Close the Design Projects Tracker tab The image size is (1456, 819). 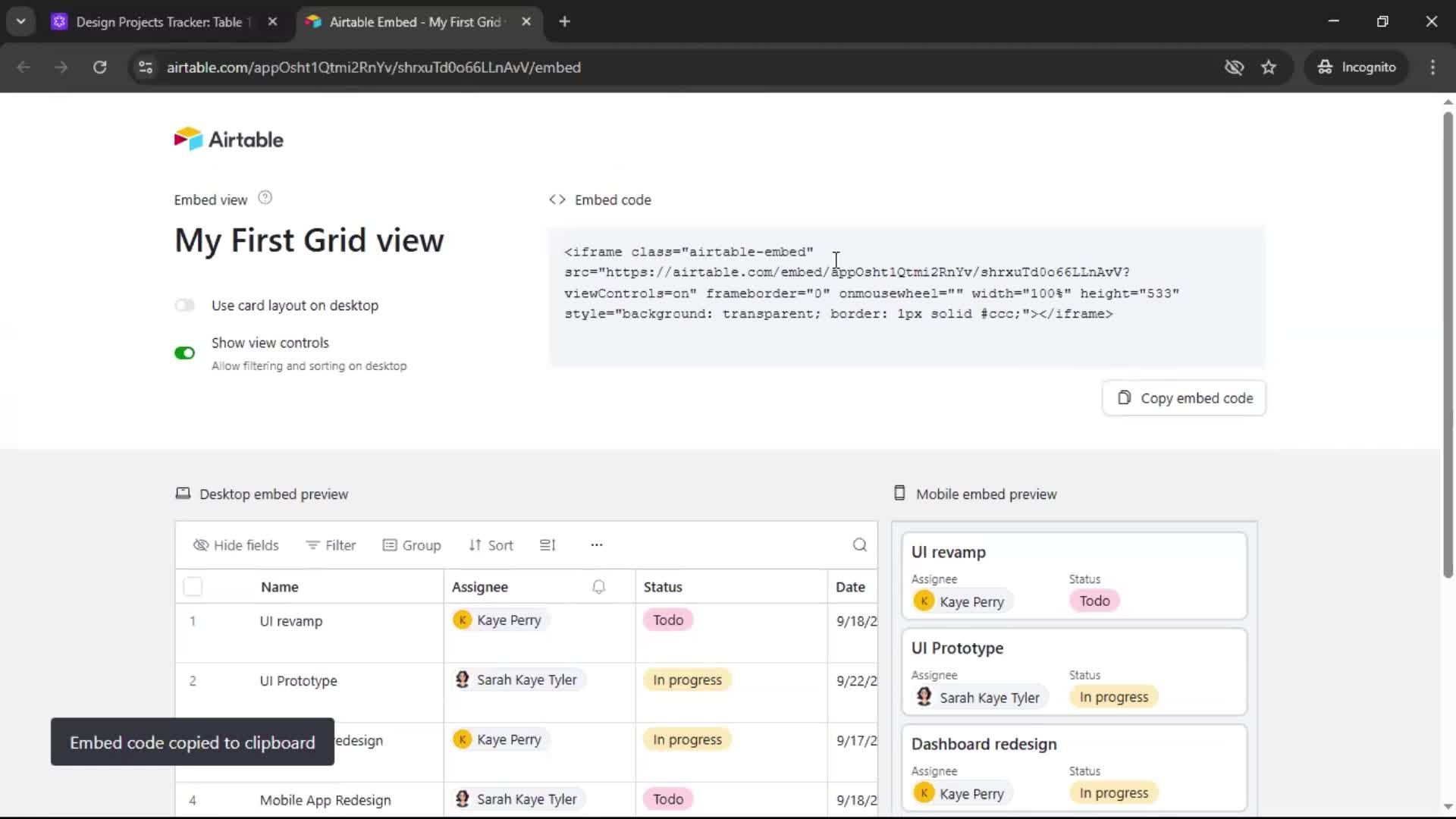coord(272,22)
